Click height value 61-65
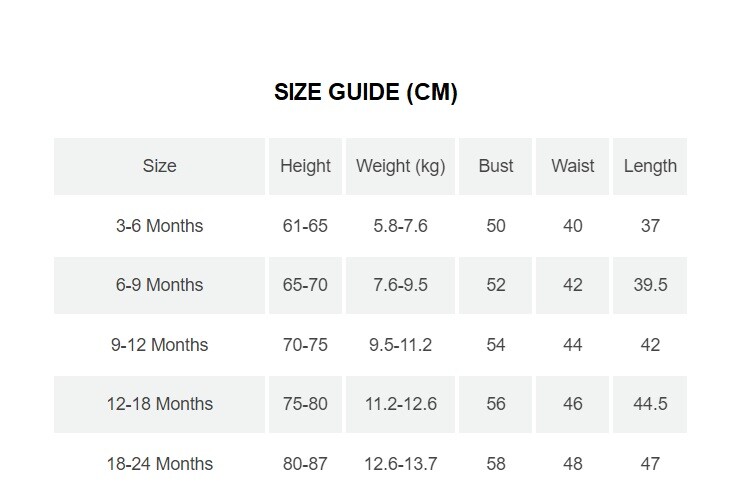Viewport: 750px width, 495px height. point(305,226)
